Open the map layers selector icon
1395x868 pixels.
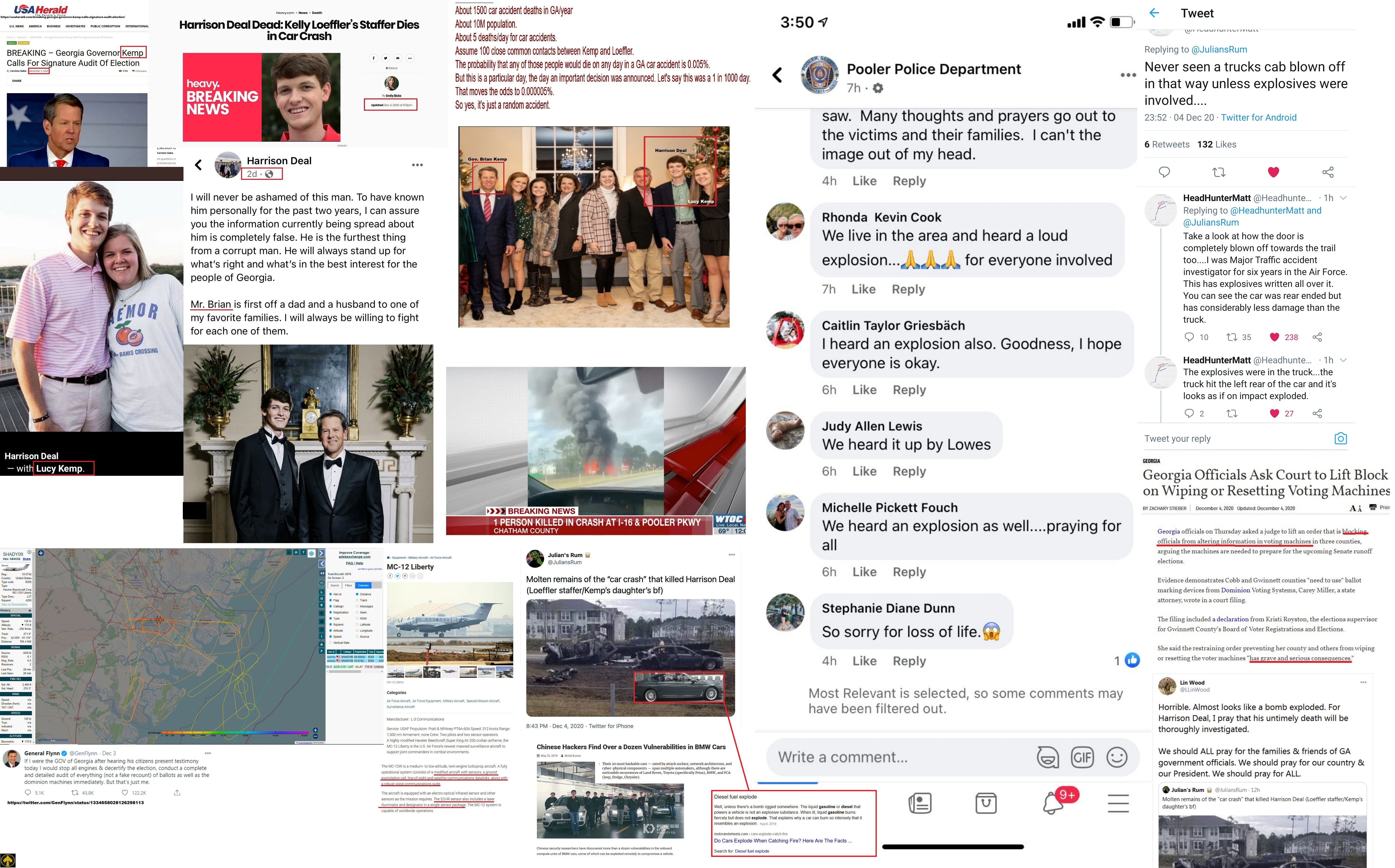(311, 553)
